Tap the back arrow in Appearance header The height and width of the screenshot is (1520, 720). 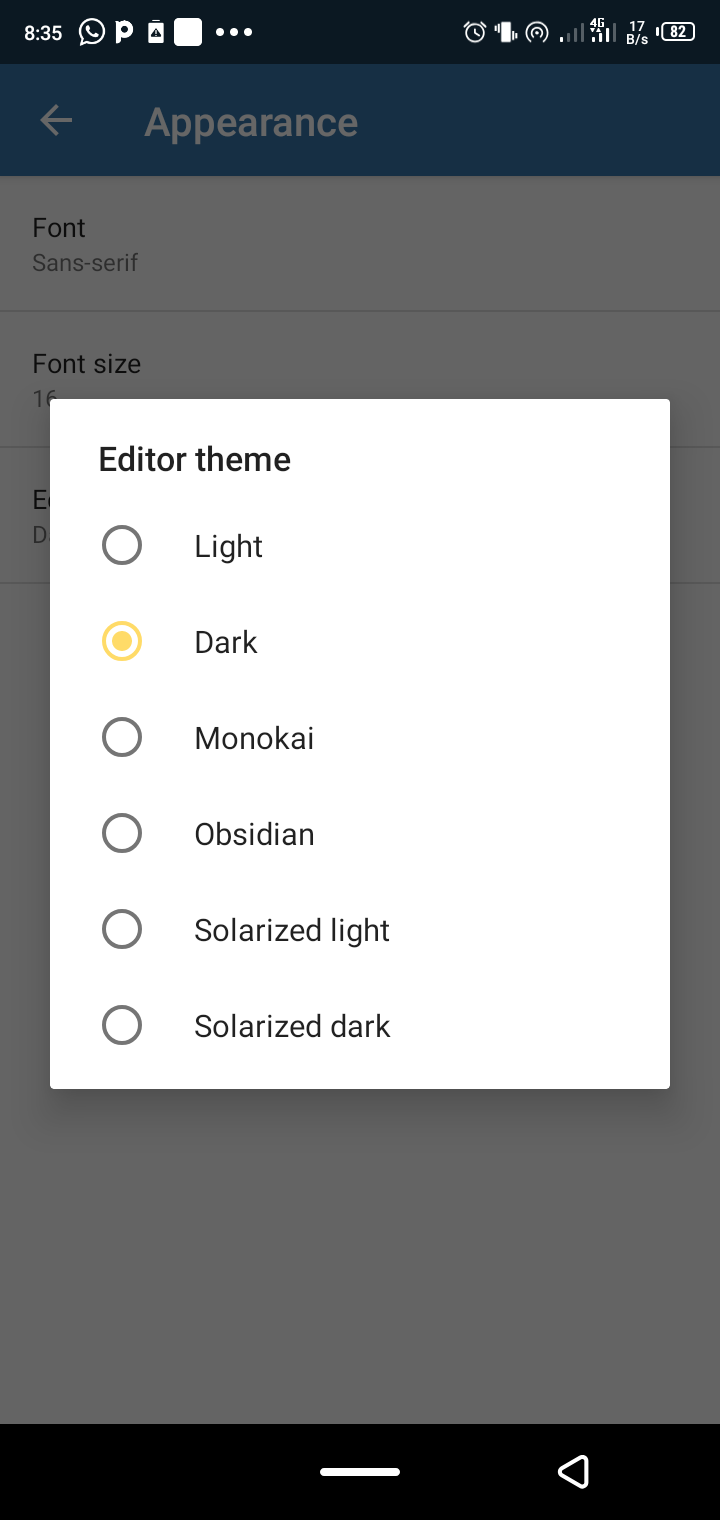(x=56, y=121)
